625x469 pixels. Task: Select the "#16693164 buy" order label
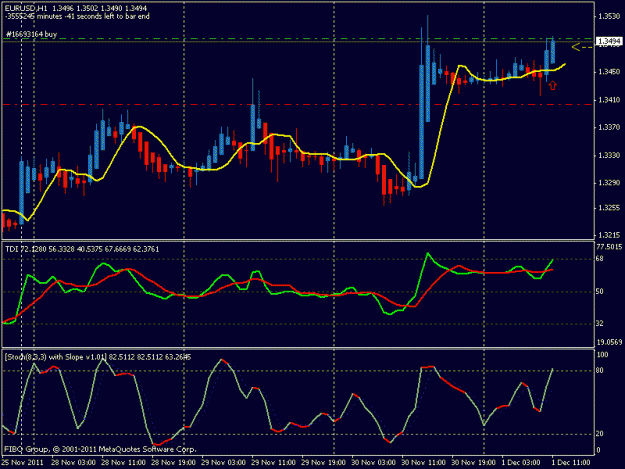click(31, 35)
